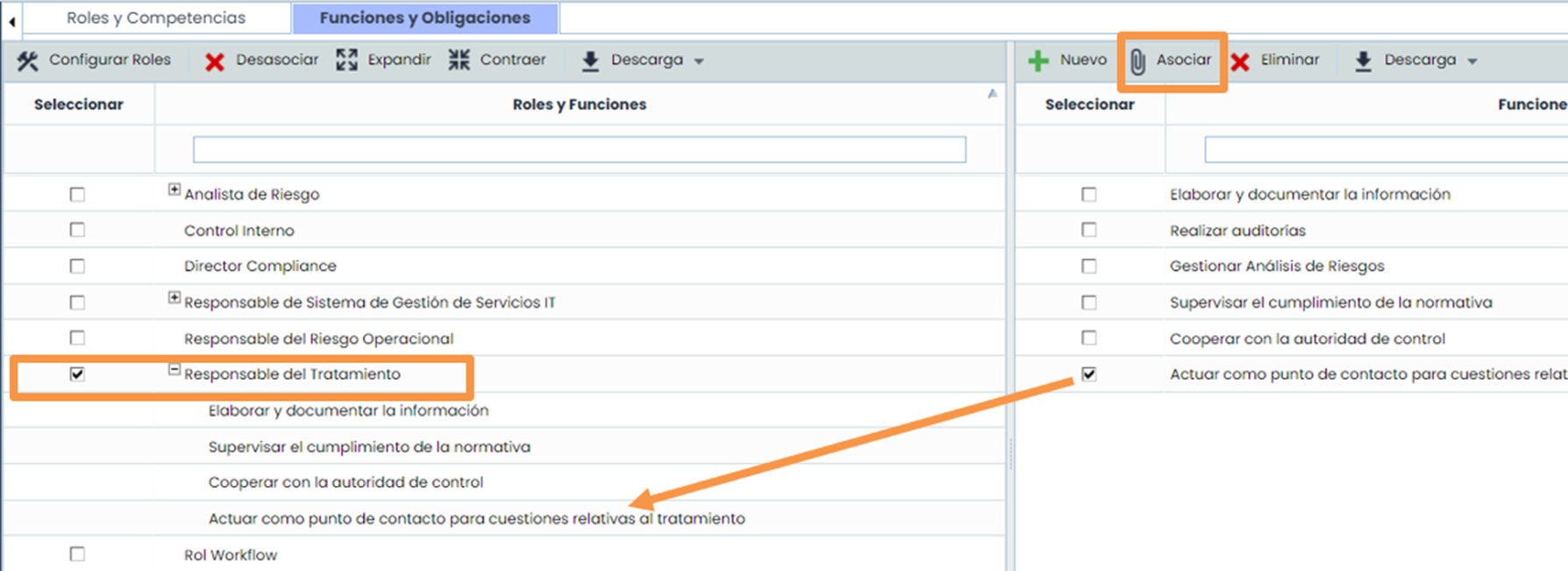Open the right panel Descarga dropdown arrow
Screen dimensions: 1568x571
pos(1472,61)
